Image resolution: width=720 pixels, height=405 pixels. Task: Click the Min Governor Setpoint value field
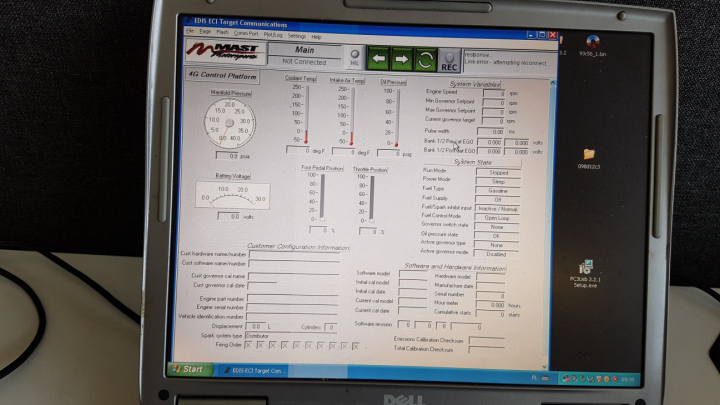(x=494, y=102)
